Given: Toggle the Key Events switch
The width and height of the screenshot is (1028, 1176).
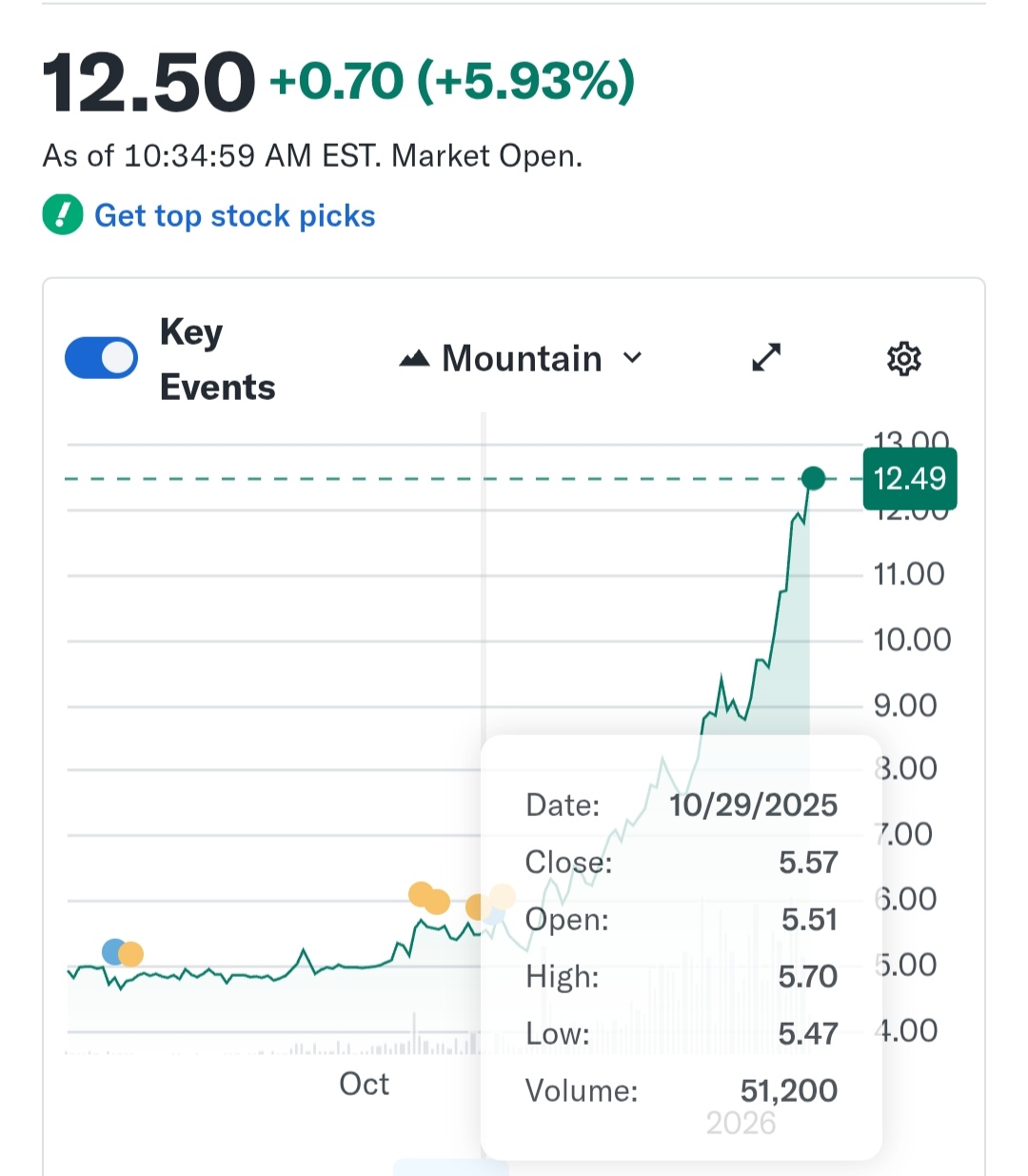Looking at the screenshot, I should [101, 358].
